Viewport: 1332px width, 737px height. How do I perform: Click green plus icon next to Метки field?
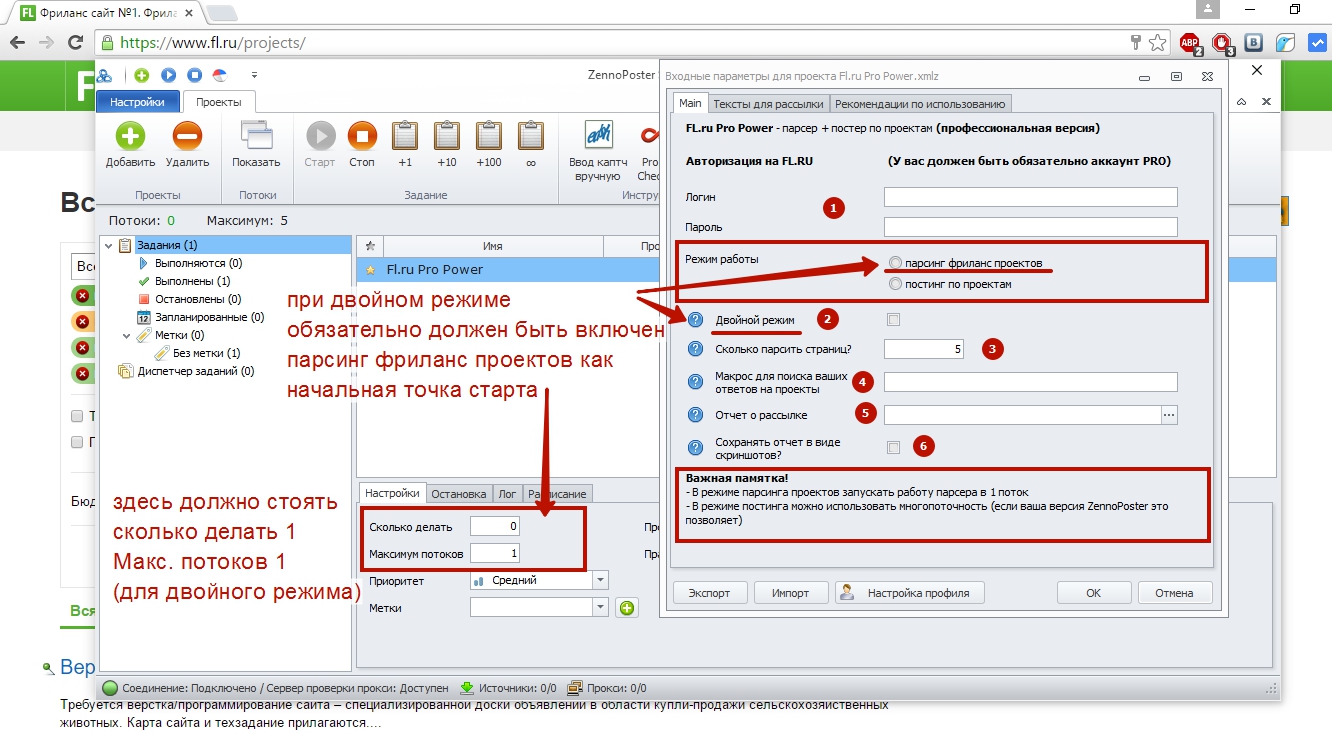tap(627, 607)
